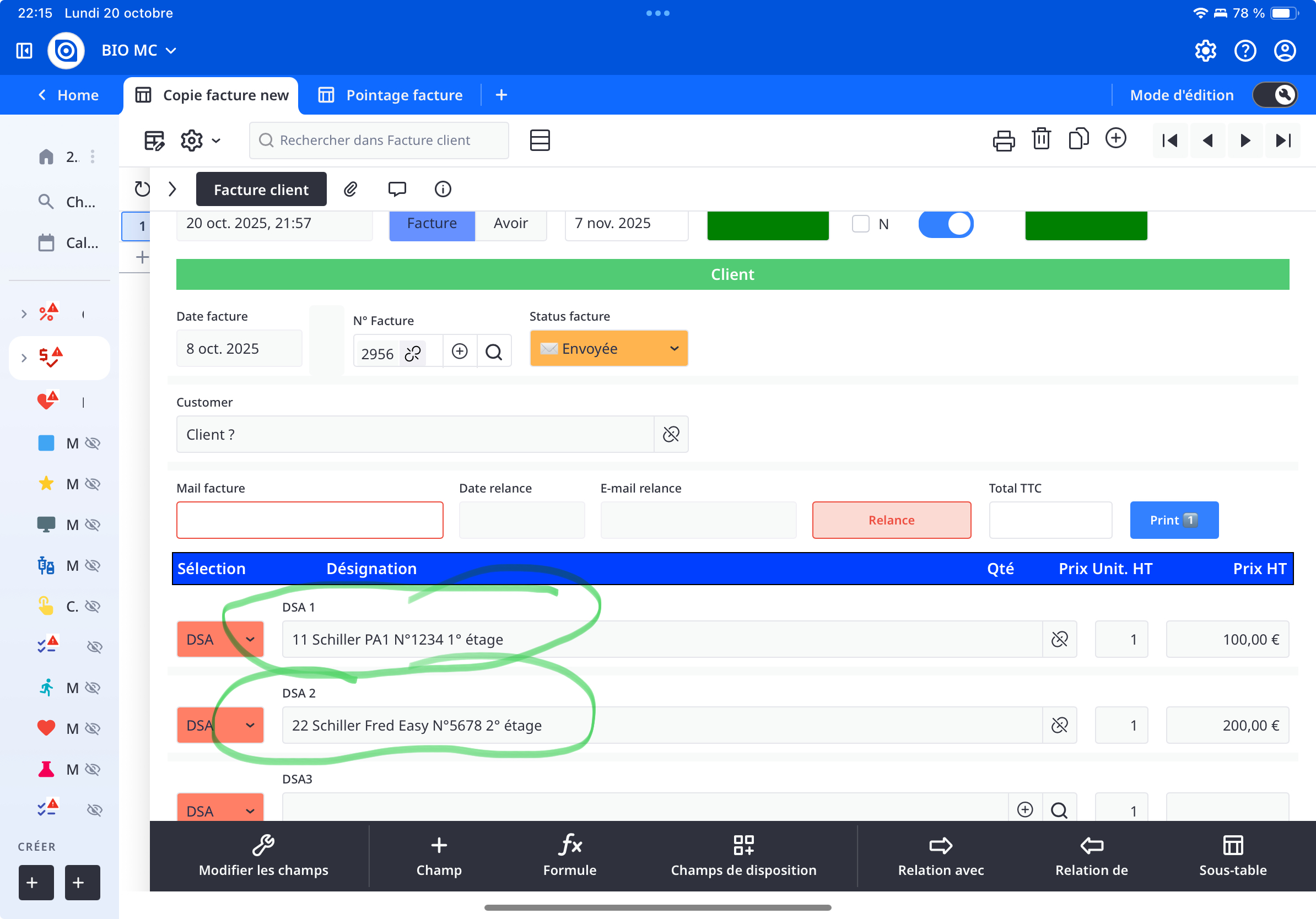1316x919 pixels.
Task: Select the Avoir option tab
Action: point(510,224)
